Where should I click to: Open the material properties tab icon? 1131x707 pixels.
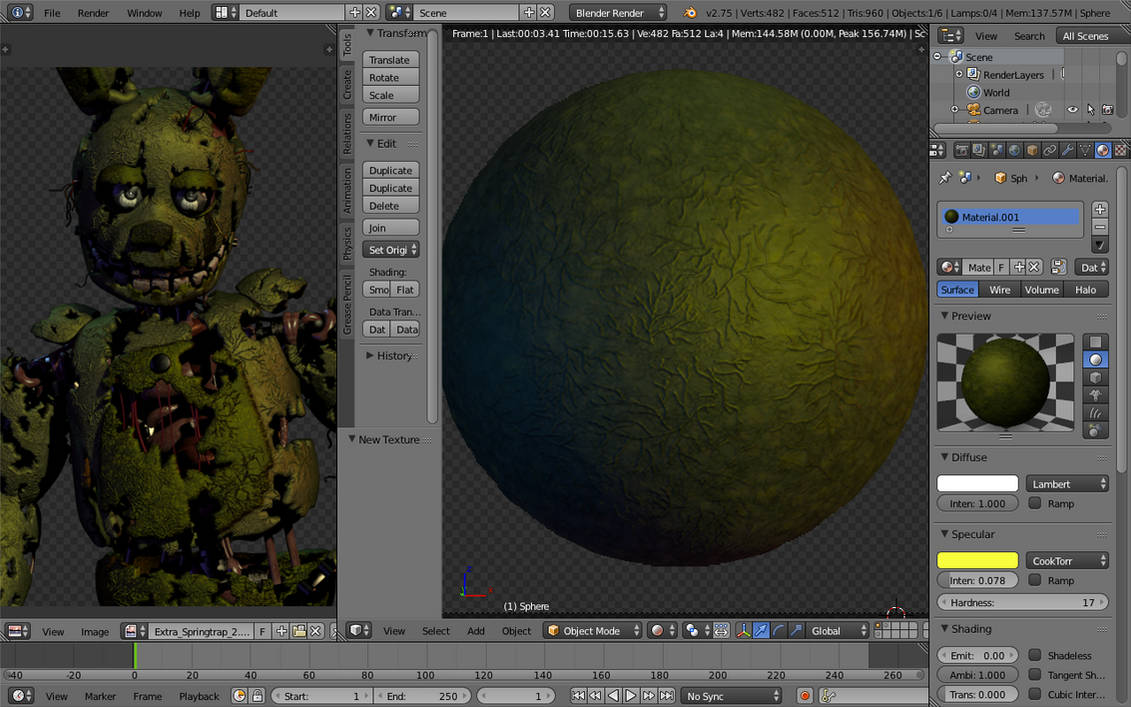1102,150
